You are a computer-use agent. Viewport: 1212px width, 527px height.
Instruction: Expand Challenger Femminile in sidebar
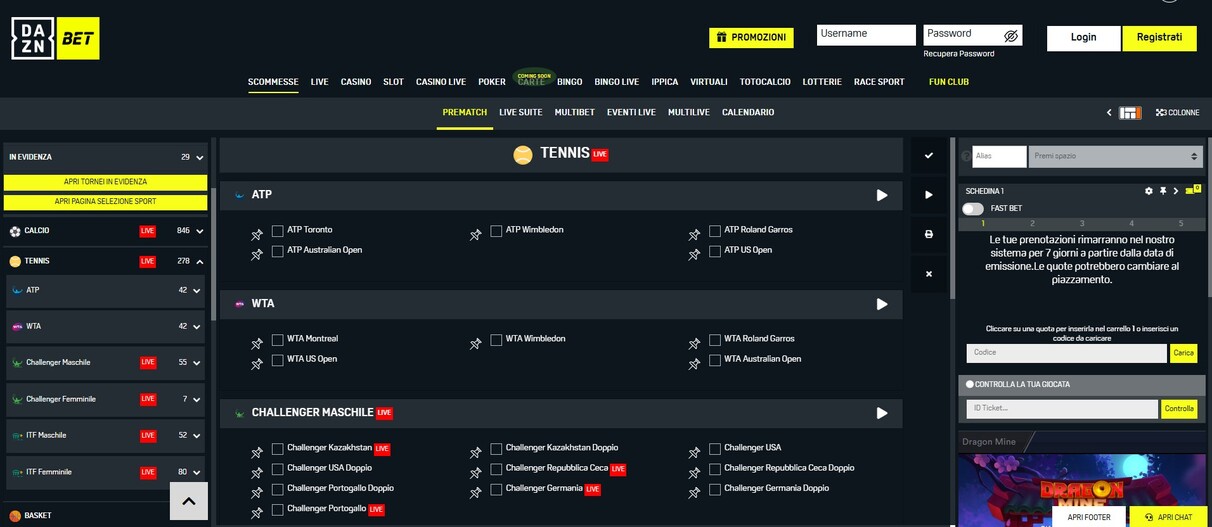(105, 399)
